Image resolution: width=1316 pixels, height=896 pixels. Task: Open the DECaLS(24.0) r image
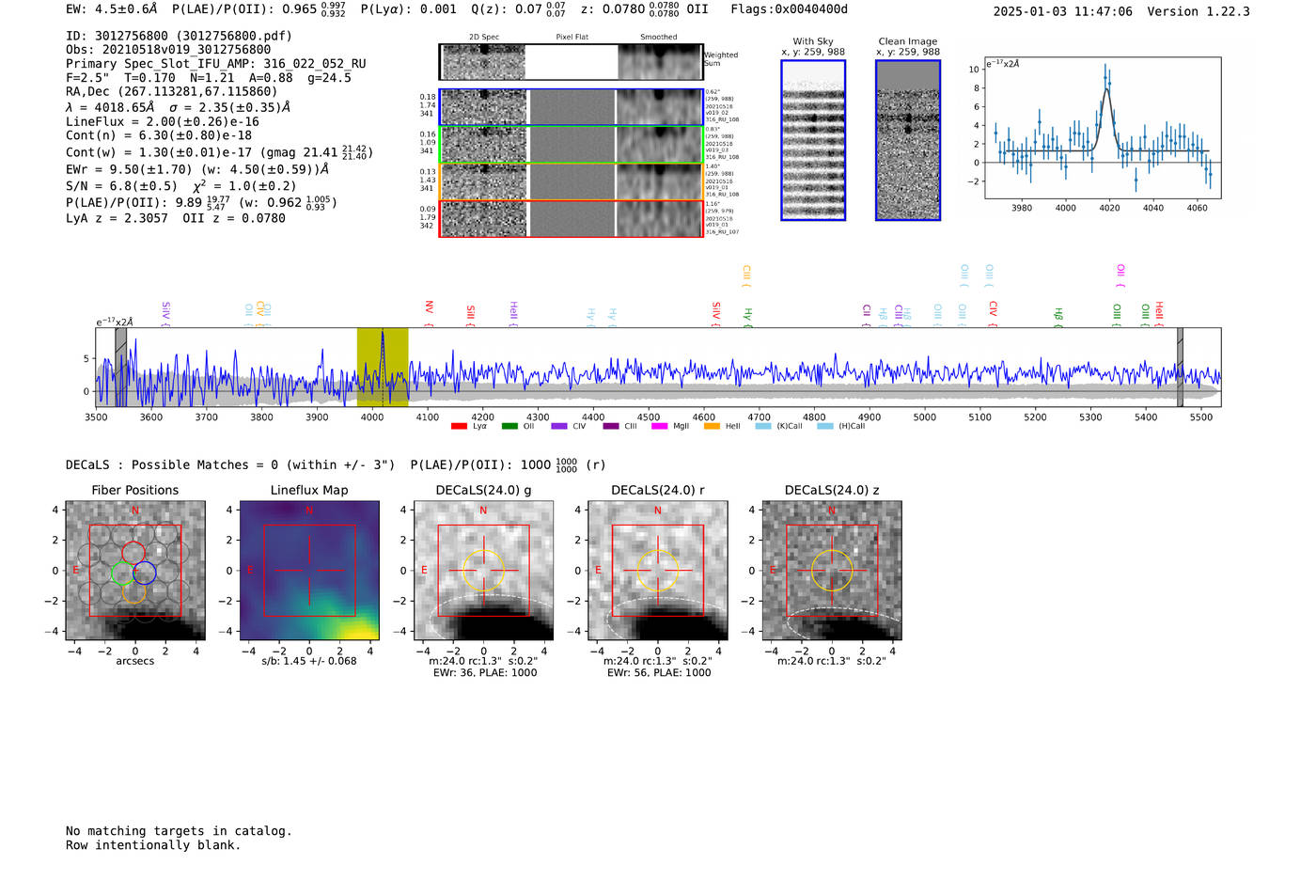pyautogui.click(x=657, y=571)
